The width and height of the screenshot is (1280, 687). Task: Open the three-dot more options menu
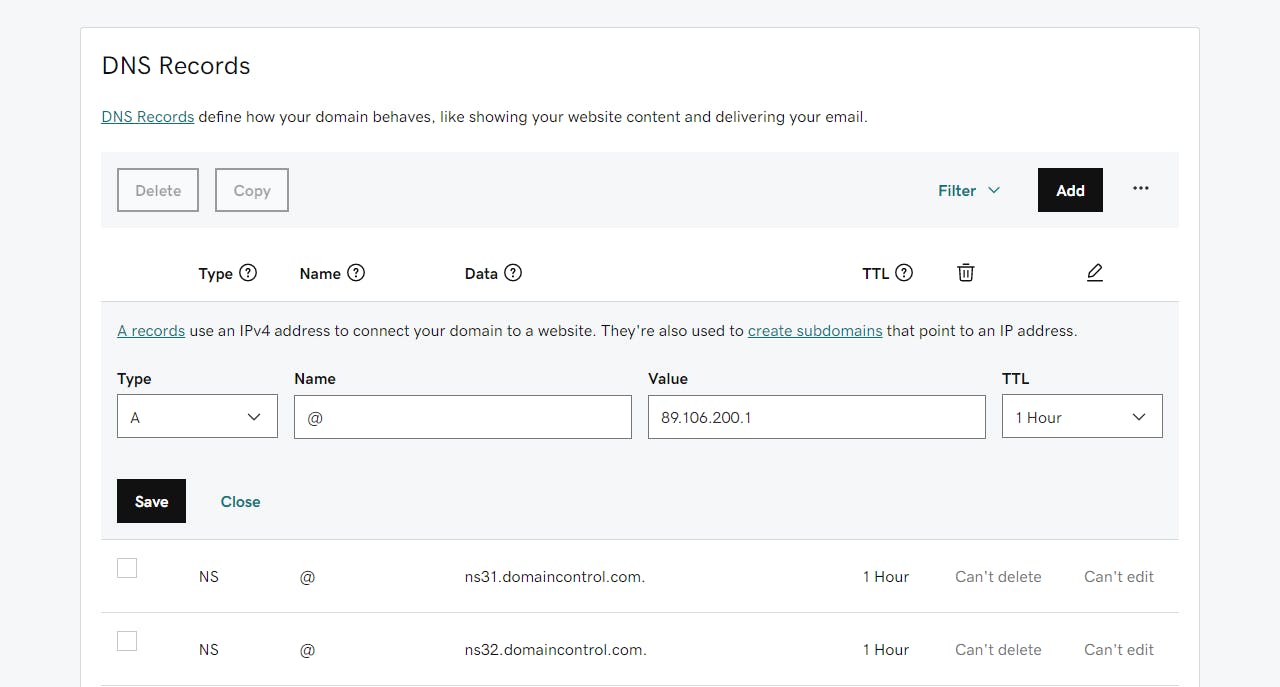1140,189
